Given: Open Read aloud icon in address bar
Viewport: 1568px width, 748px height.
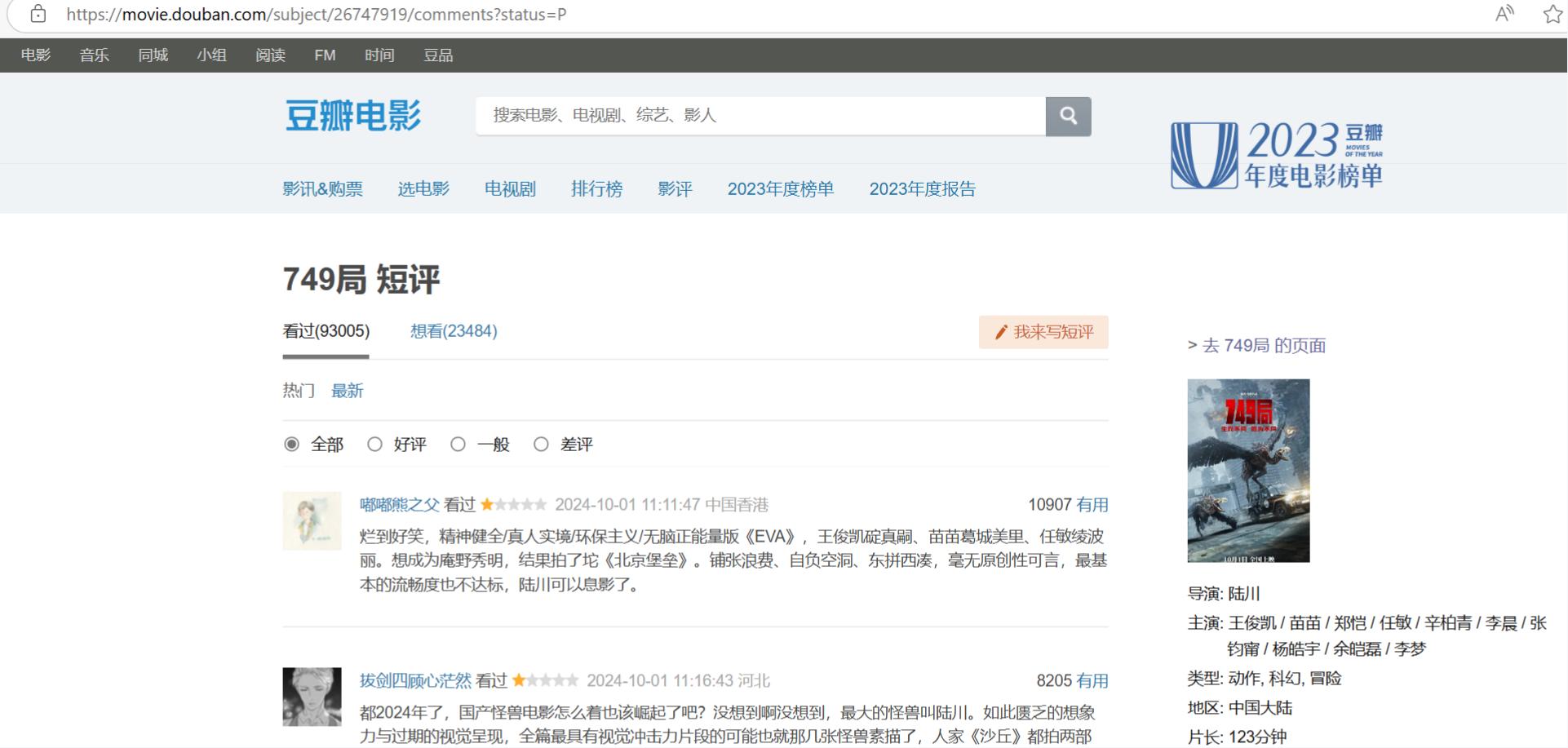Looking at the screenshot, I should click(x=1505, y=14).
